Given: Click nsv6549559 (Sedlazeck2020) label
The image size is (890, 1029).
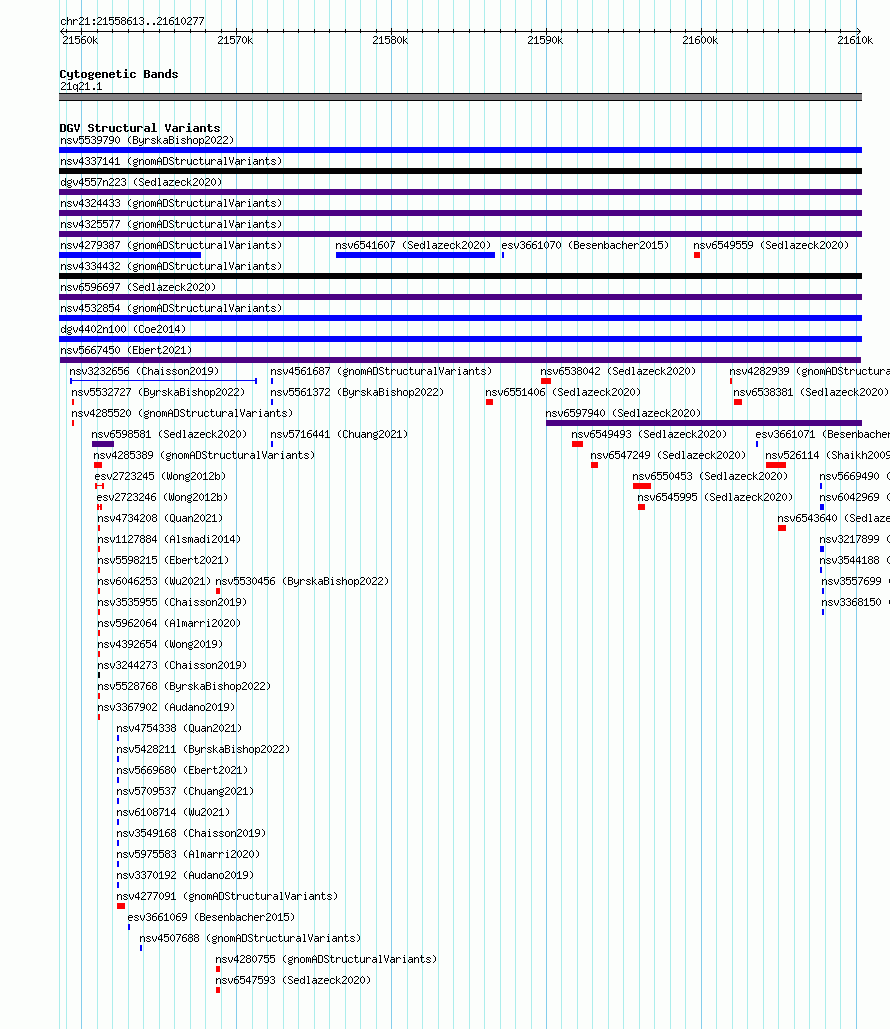Looking at the screenshot, I should point(771,245).
